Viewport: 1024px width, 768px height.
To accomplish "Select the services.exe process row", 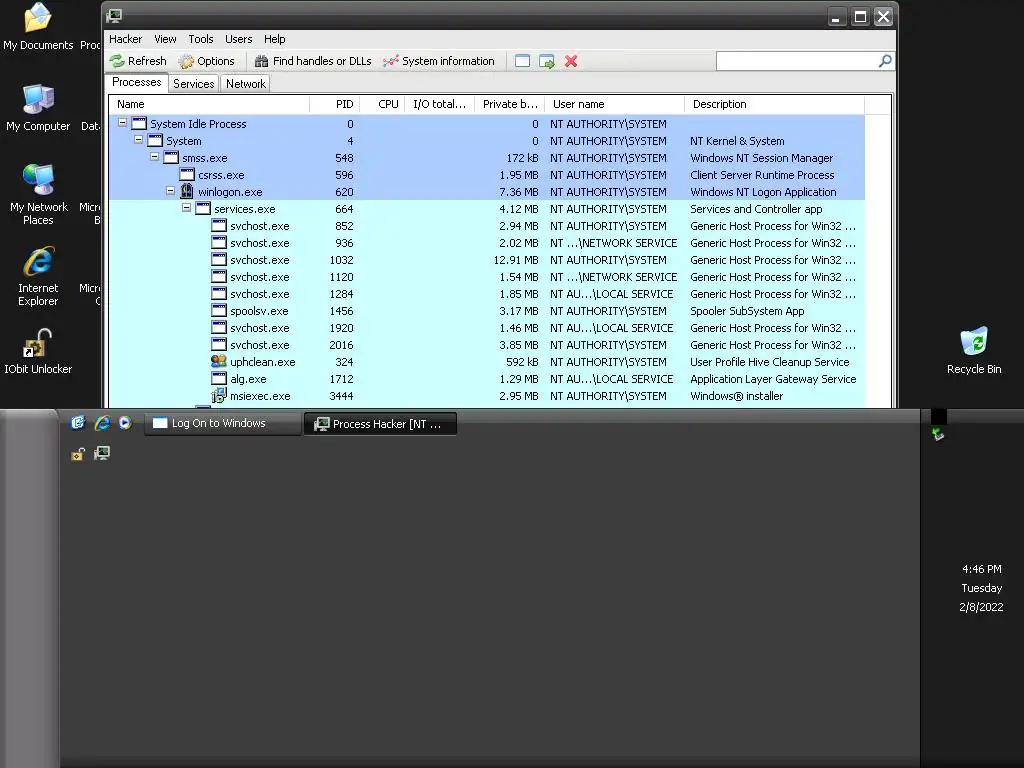I will [487, 209].
